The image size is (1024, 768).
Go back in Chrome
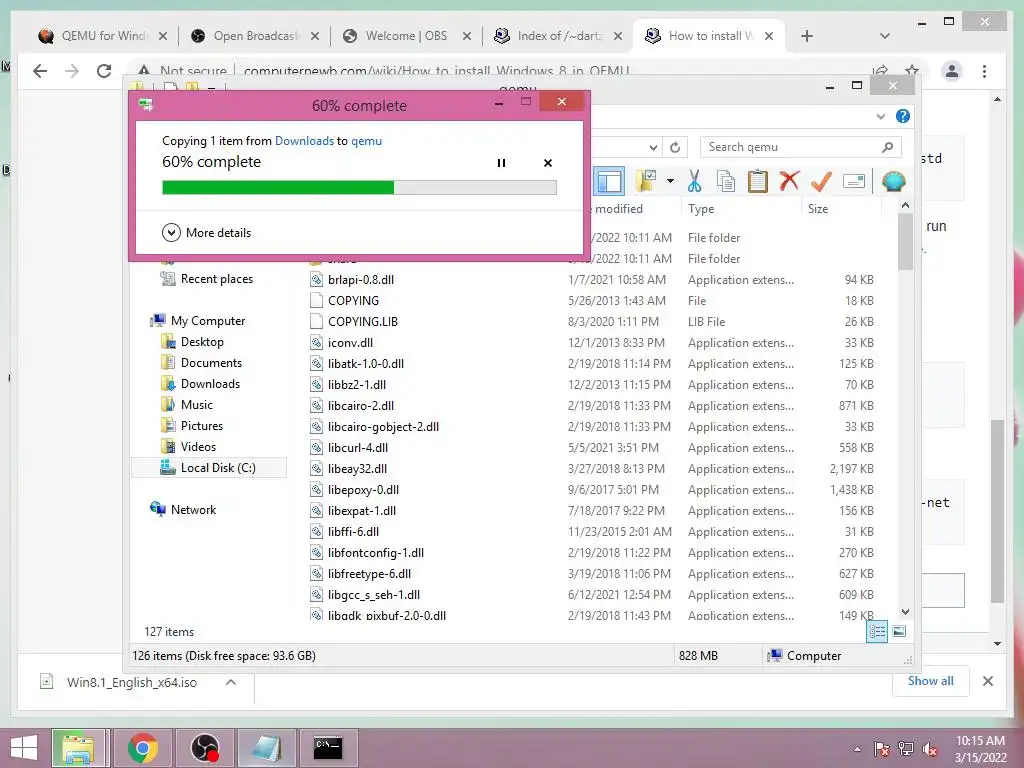pos(40,71)
